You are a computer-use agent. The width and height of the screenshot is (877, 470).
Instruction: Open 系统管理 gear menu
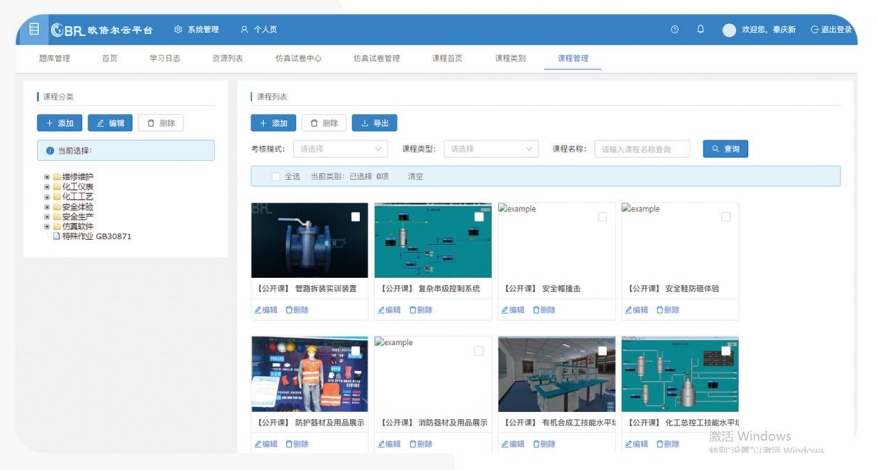click(178, 30)
